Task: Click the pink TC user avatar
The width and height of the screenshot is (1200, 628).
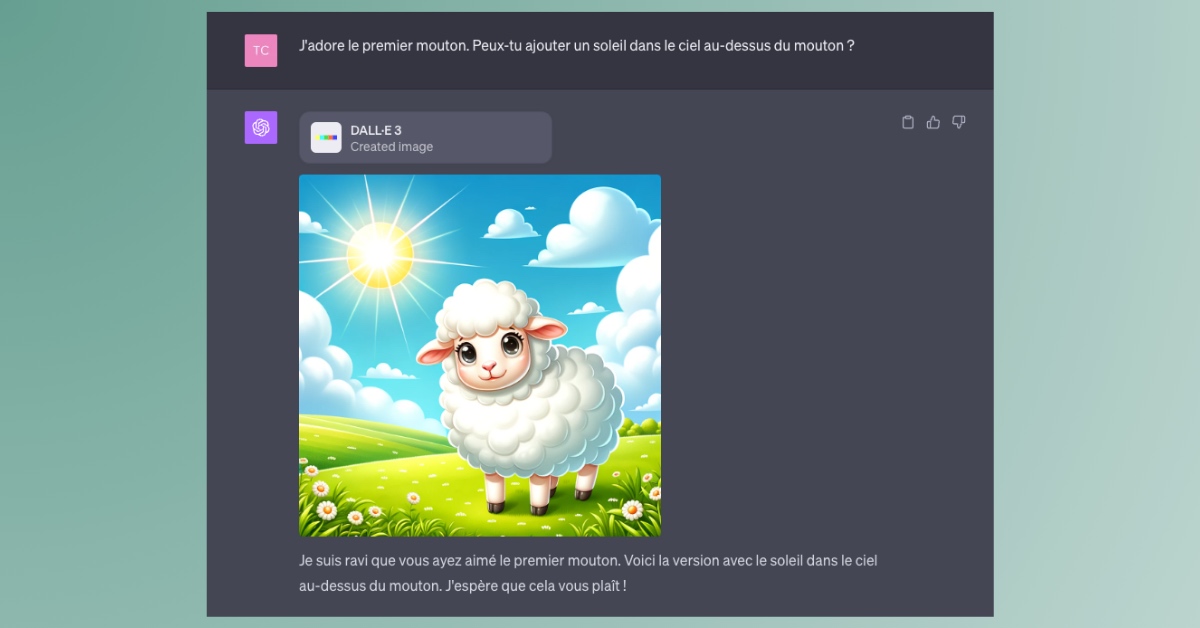Action: 261,50
